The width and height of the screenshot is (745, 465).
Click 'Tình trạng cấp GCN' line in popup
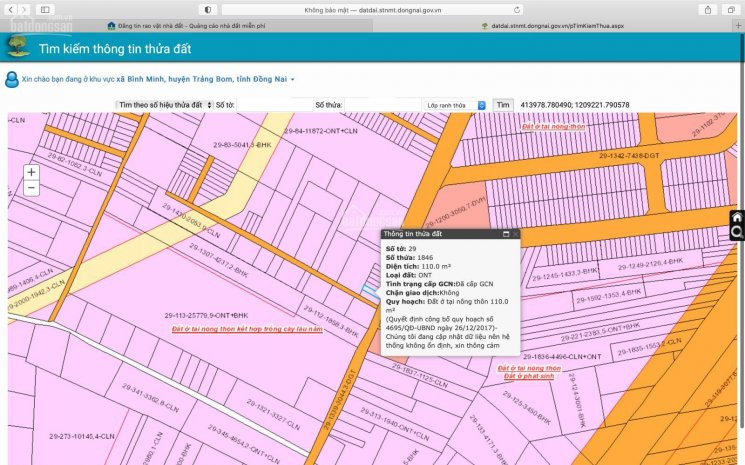(439, 284)
